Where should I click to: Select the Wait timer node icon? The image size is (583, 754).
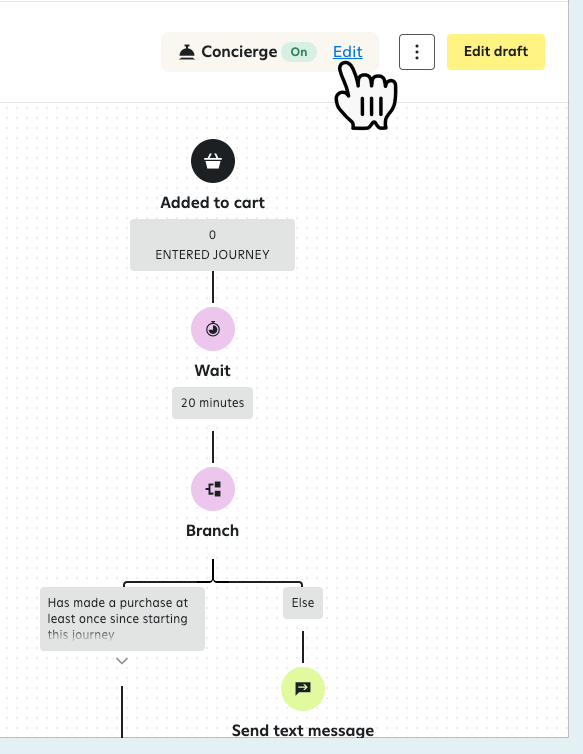point(213,329)
